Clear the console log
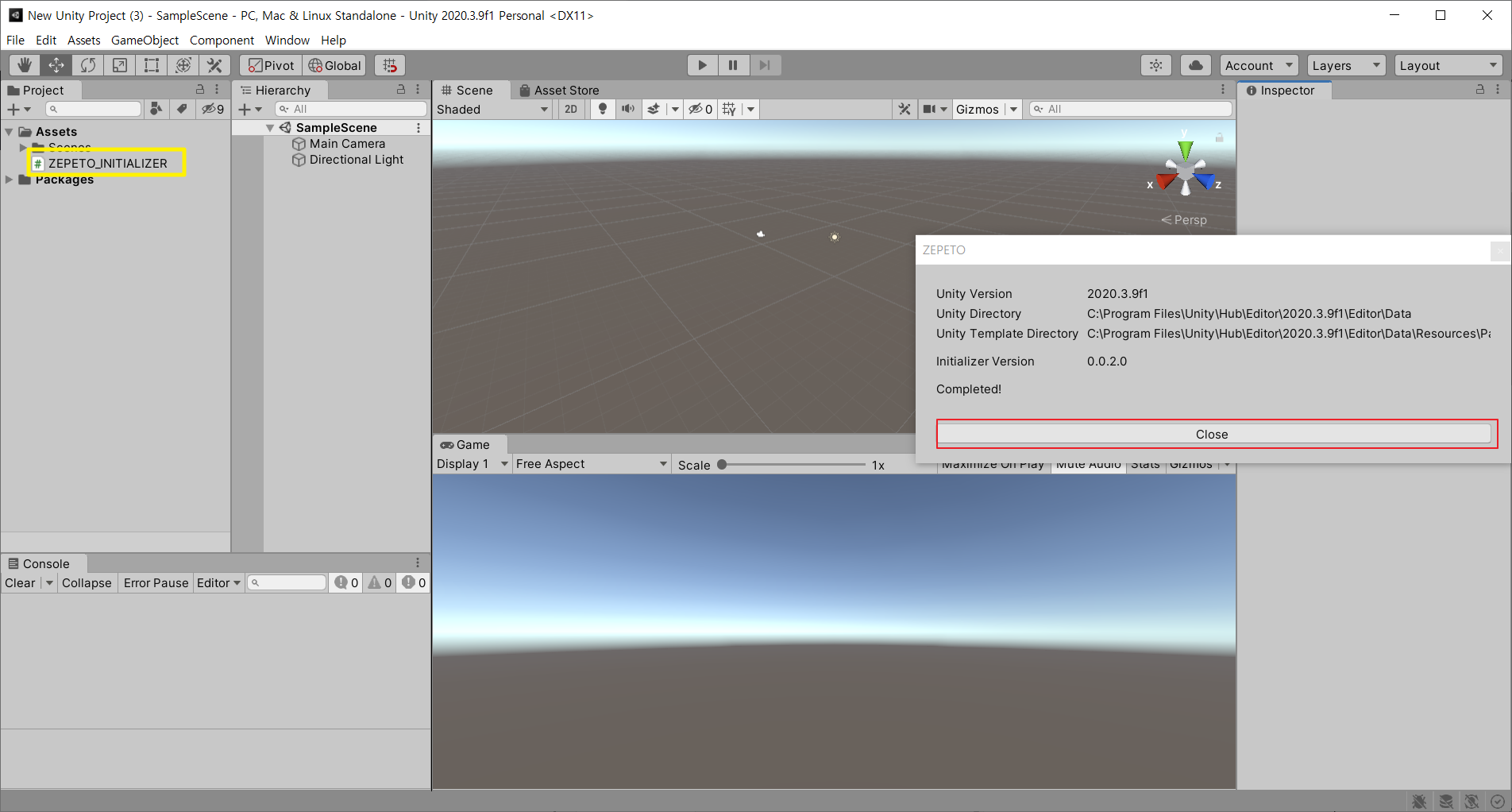Image resolution: width=1512 pixels, height=812 pixels. 20,582
